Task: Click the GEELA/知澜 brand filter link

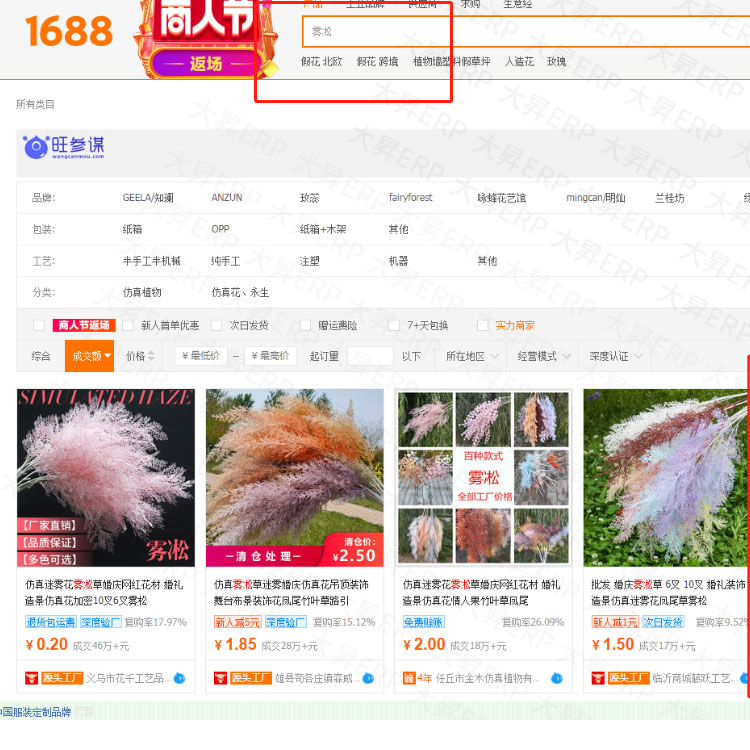Action: point(147,198)
